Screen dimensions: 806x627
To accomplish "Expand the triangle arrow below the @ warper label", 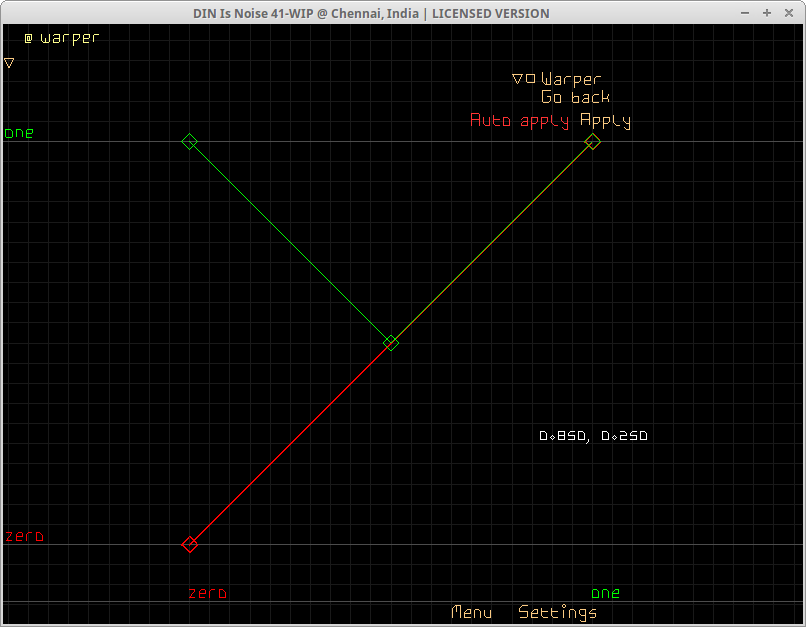I will click(9, 62).
